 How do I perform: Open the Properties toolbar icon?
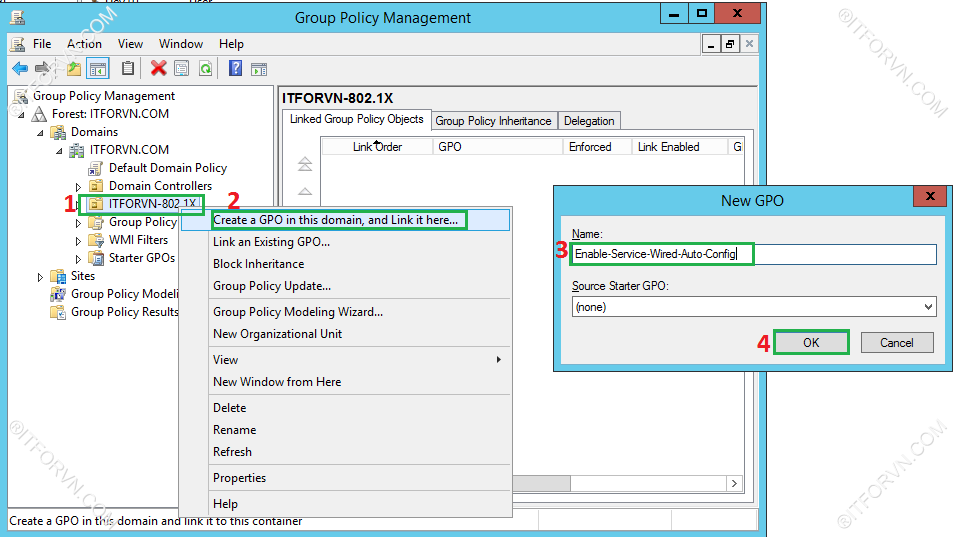(x=181, y=68)
